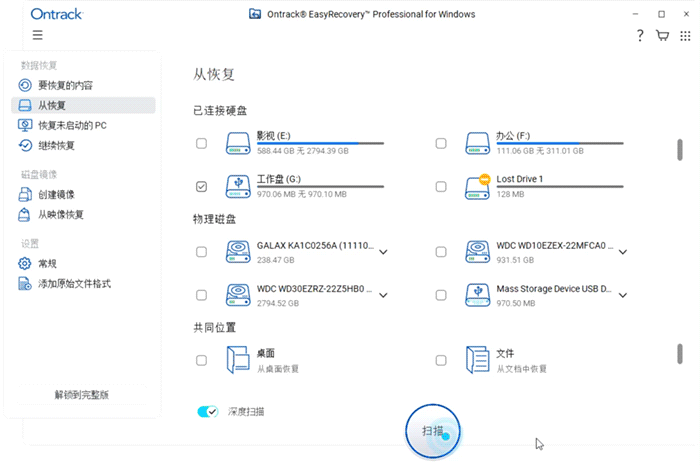Click the 影视 (E:) drive icon
The image size is (700, 465).
(x=238, y=143)
